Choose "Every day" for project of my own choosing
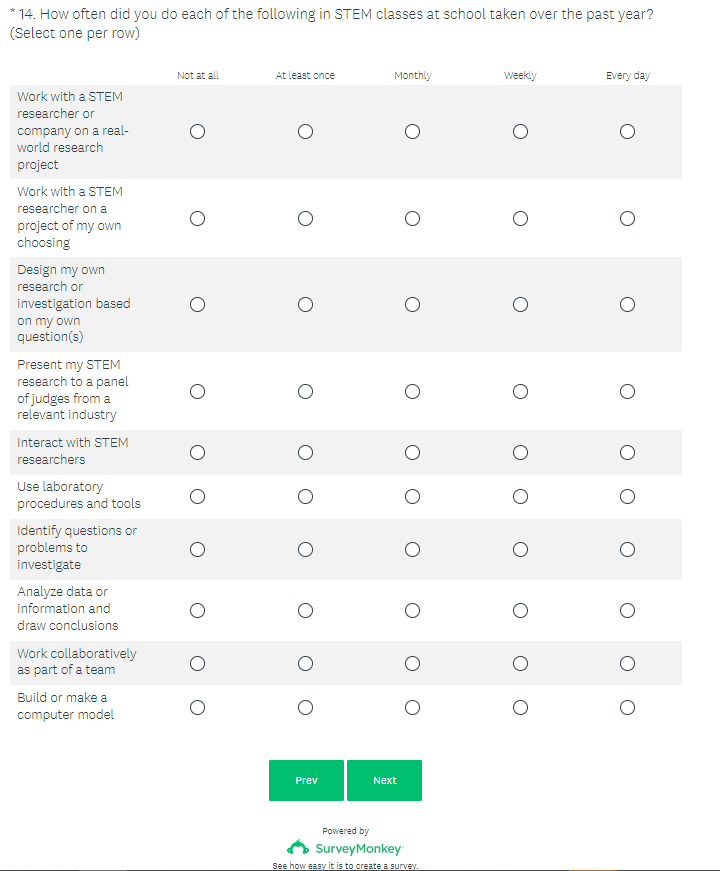This screenshot has height=871, width=720. (627, 218)
